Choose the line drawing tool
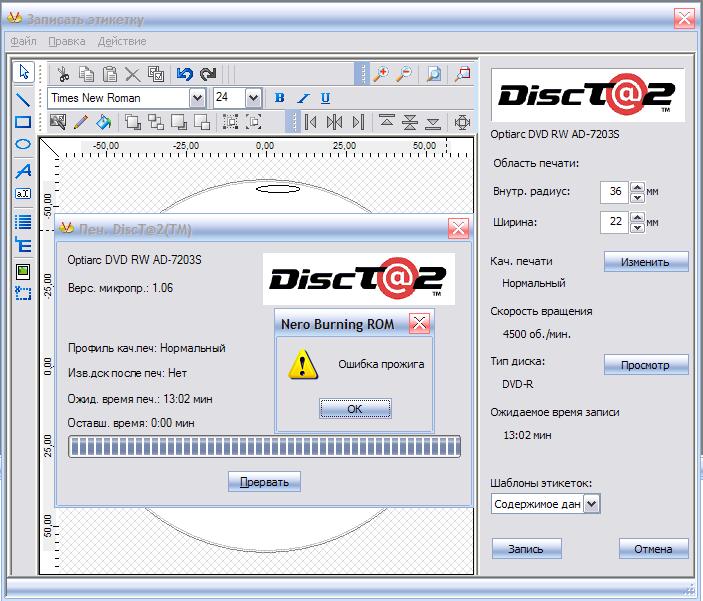Viewport: 703px width, 601px height. tap(24, 98)
